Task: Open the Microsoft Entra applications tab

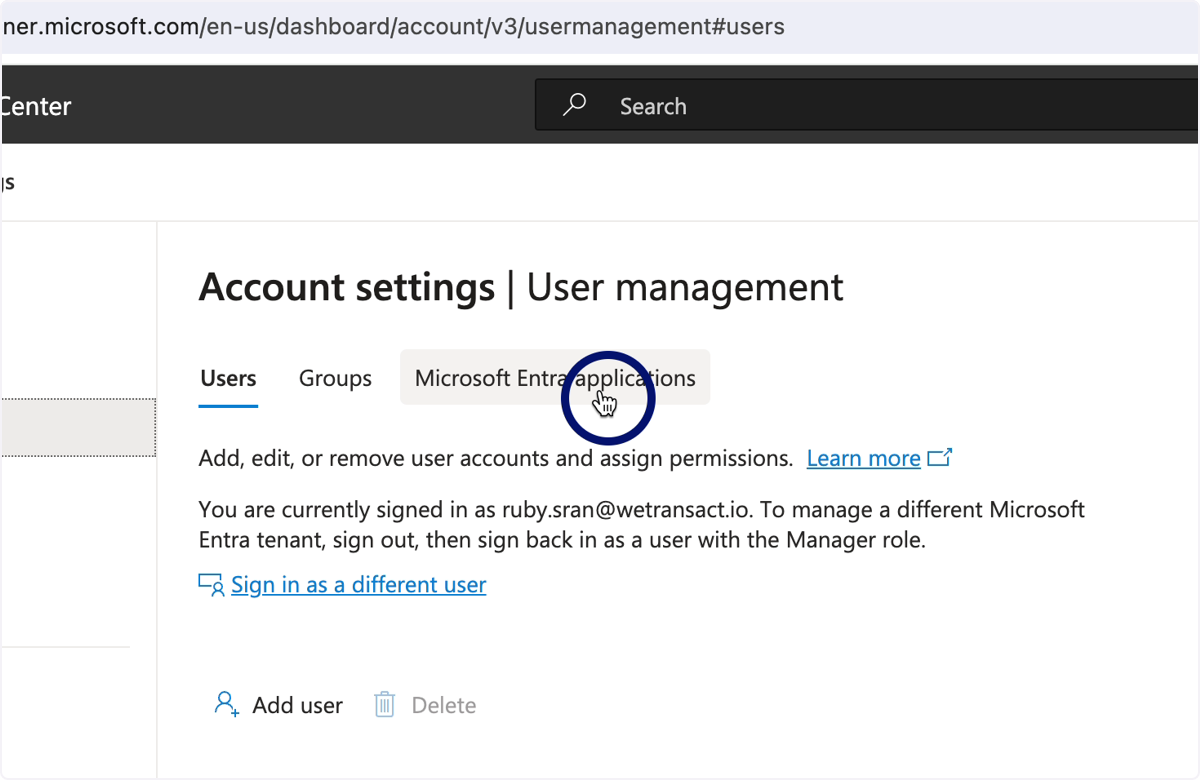Action: [555, 378]
